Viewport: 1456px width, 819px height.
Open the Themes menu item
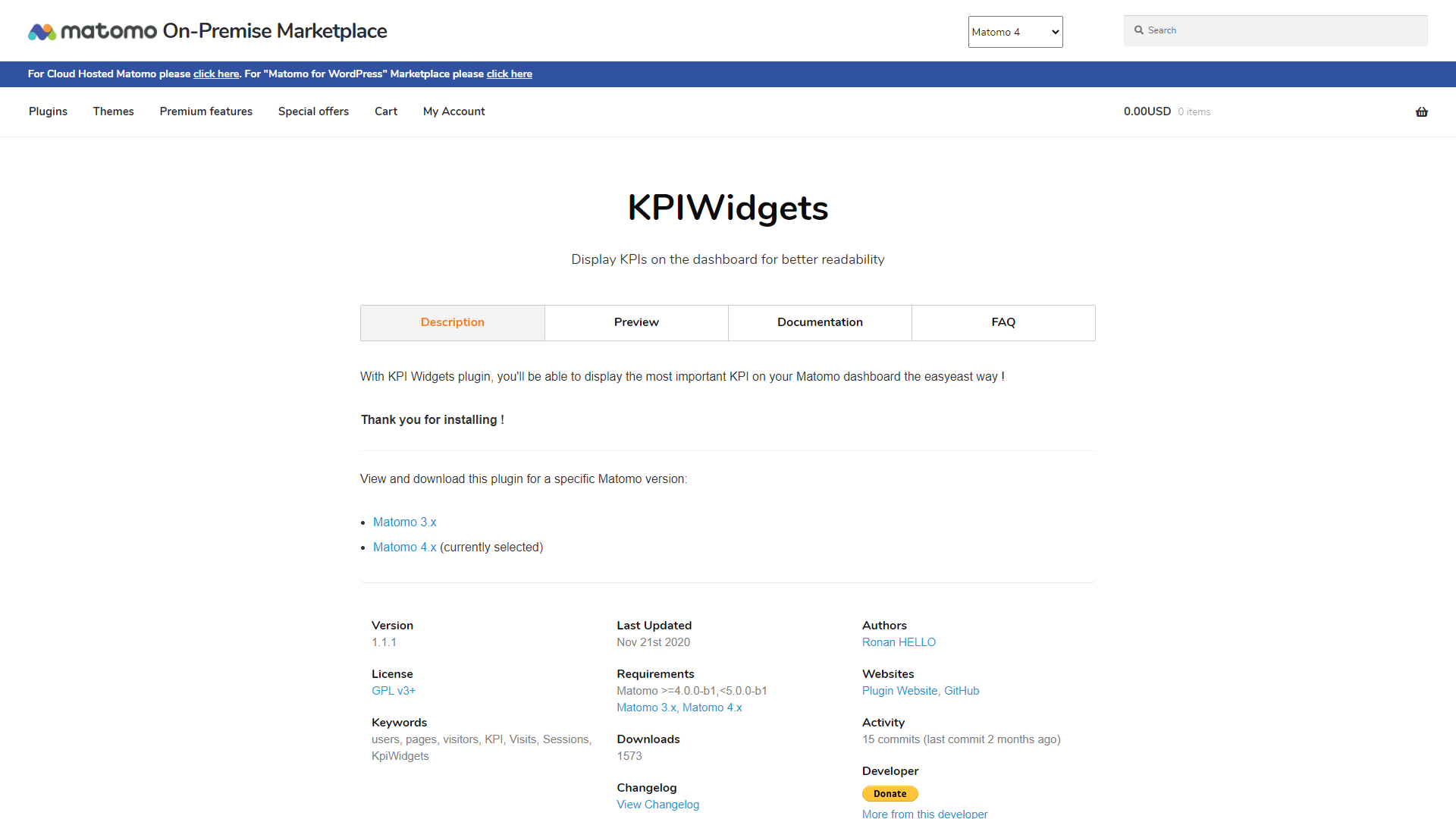(113, 111)
